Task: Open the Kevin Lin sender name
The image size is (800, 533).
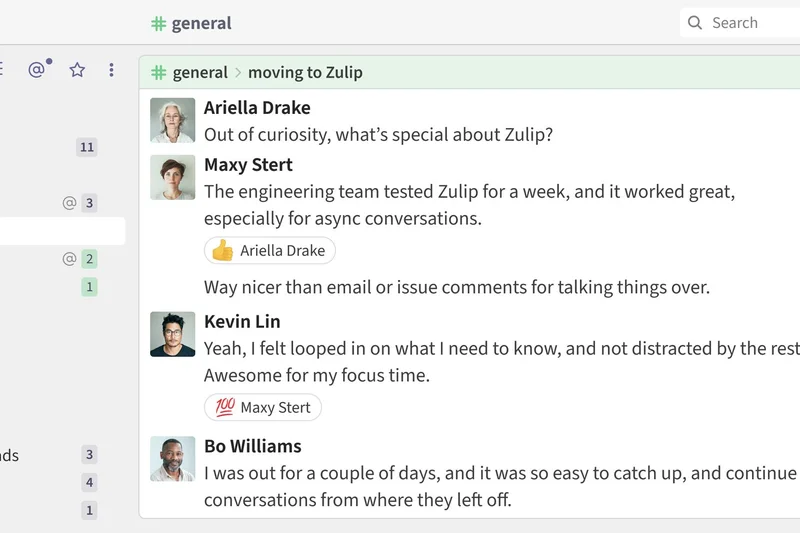Action: pos(242,321)
